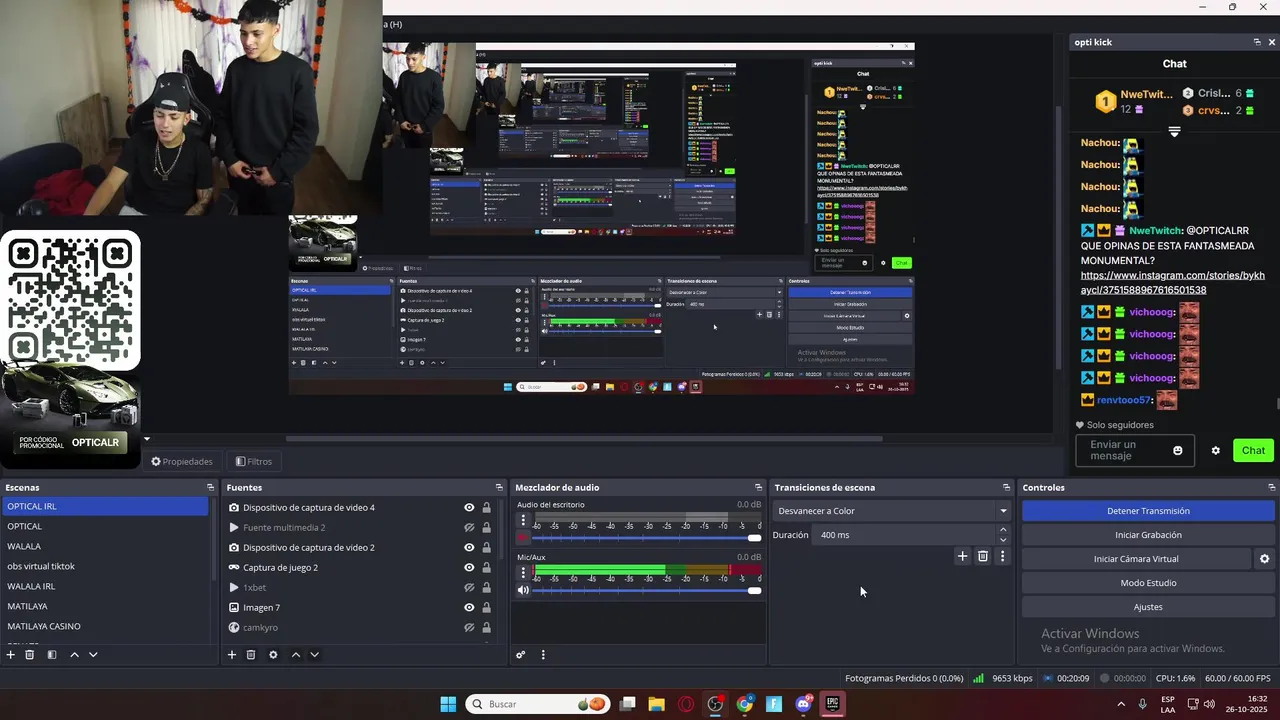Image resolution: width=1280 pixels, height=720 pixels.
Task: Open source properties gear in Fuentes toolbar
Action: coord(273,655)
